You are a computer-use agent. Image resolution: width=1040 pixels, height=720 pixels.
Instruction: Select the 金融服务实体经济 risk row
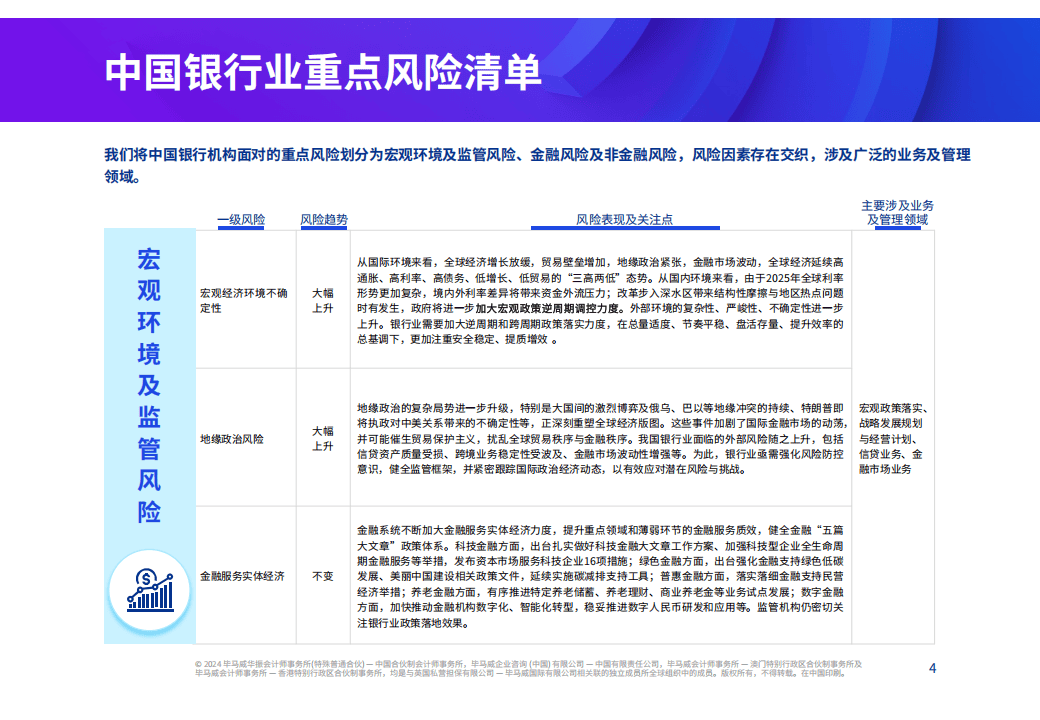(242, 575)
